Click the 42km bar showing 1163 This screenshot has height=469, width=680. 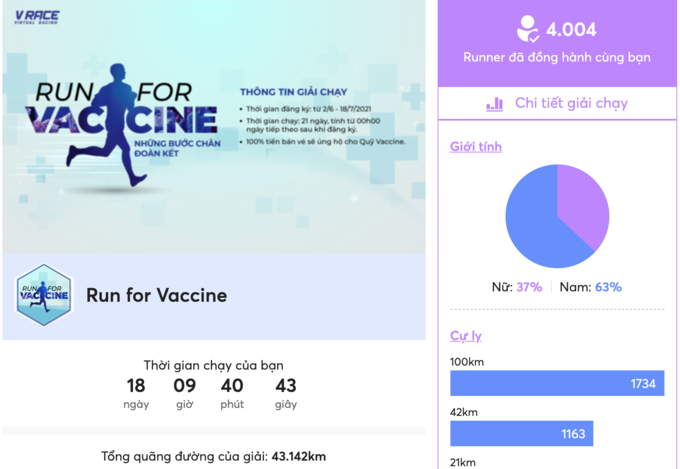click(521, 433)
